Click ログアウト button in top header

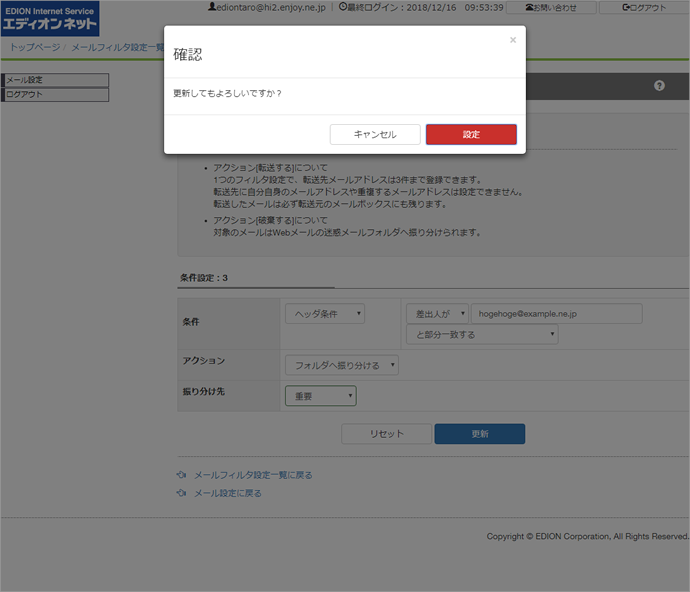pos(644,7)
